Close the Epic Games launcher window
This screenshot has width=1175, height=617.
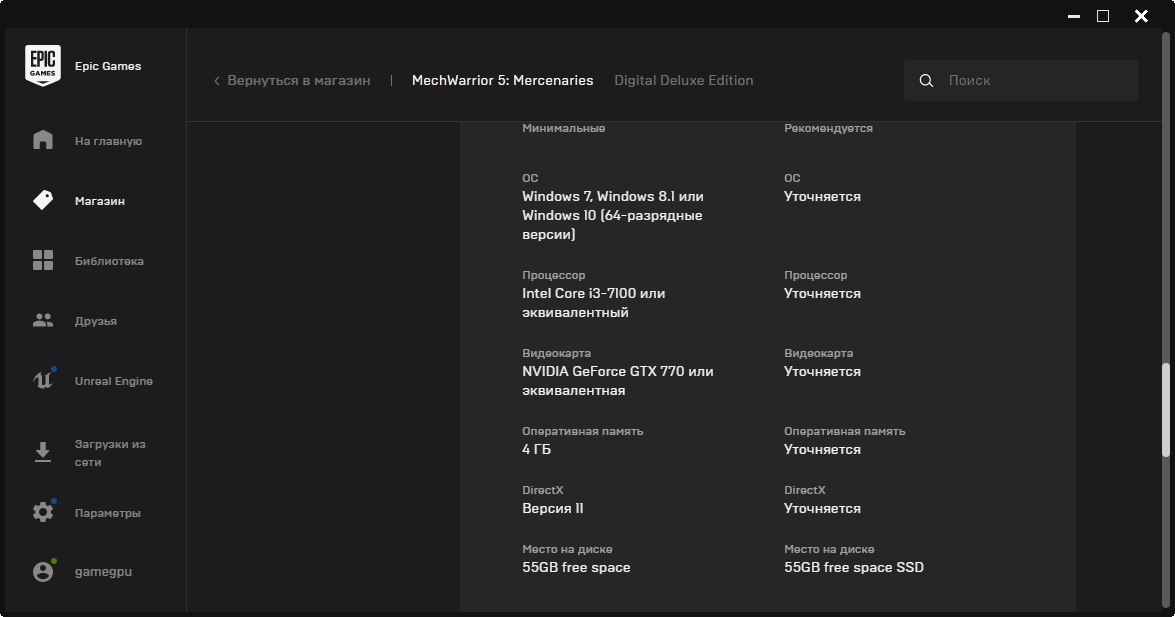coord(1141,16)
